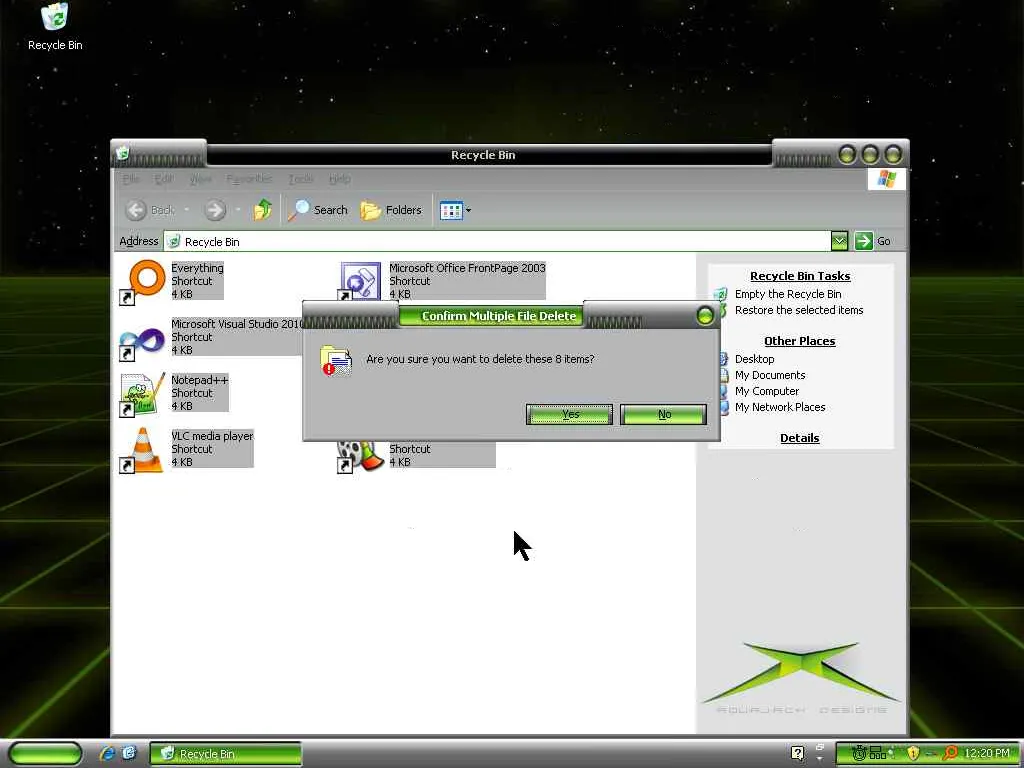The image size is (1024, 768).
Task: Click the yellow security shield tray icon
Action: click(913, 754)
